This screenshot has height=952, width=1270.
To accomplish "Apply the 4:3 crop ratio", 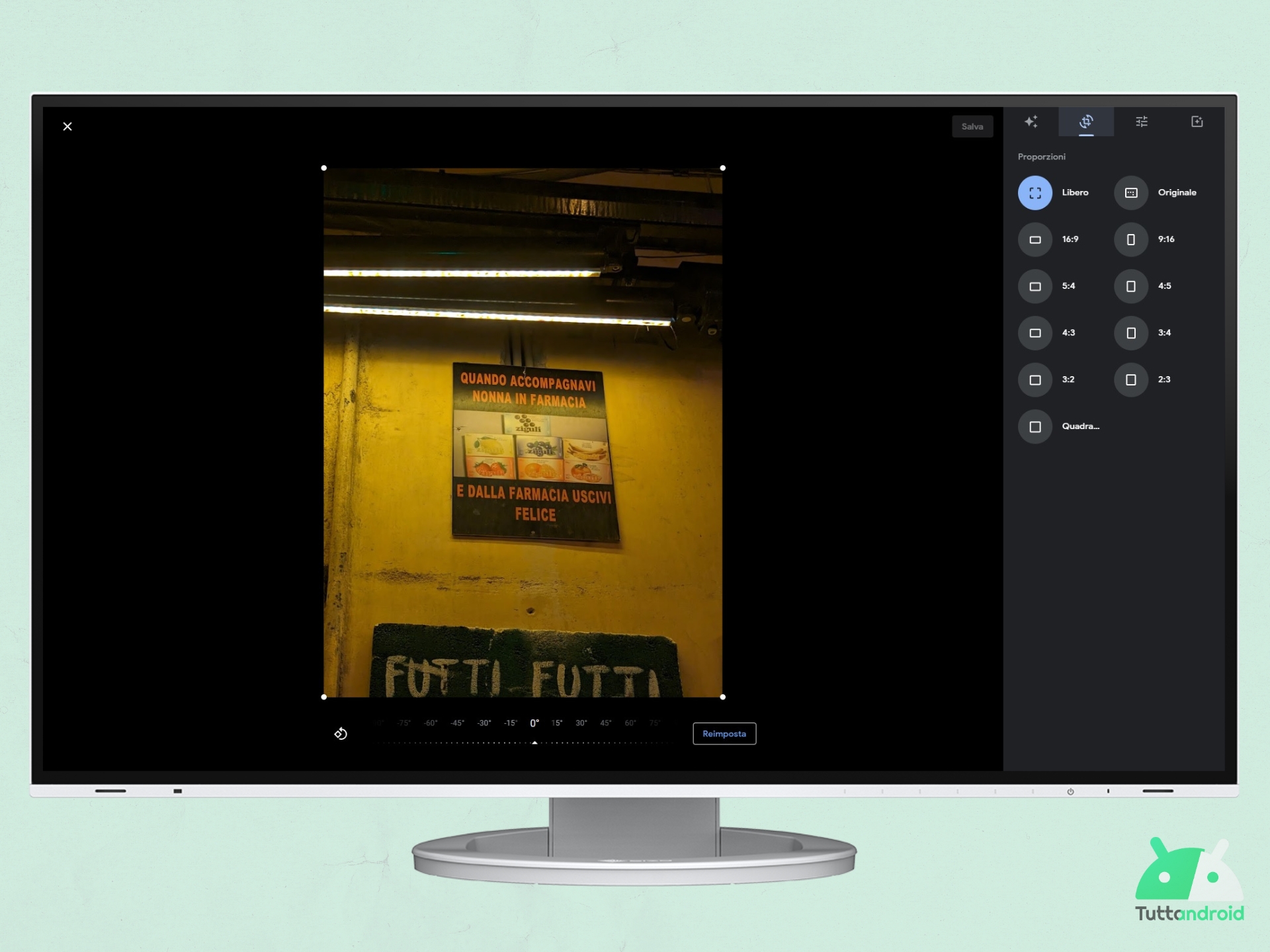I will [1035, 333].
